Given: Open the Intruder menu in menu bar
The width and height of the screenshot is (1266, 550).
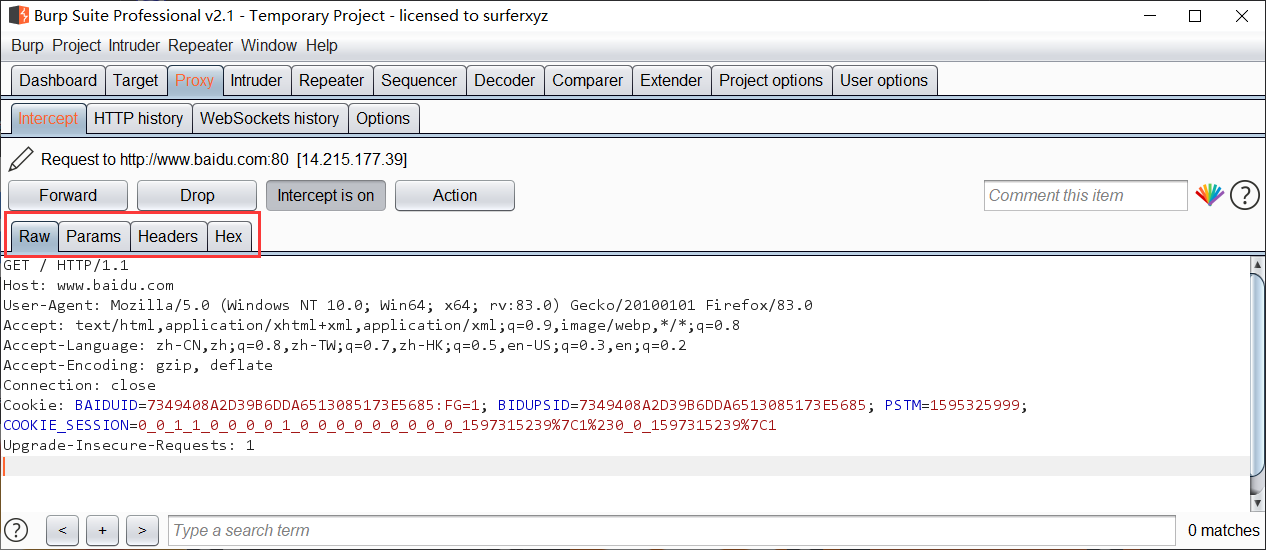Looking at the screenshot, I should [134, 46].
